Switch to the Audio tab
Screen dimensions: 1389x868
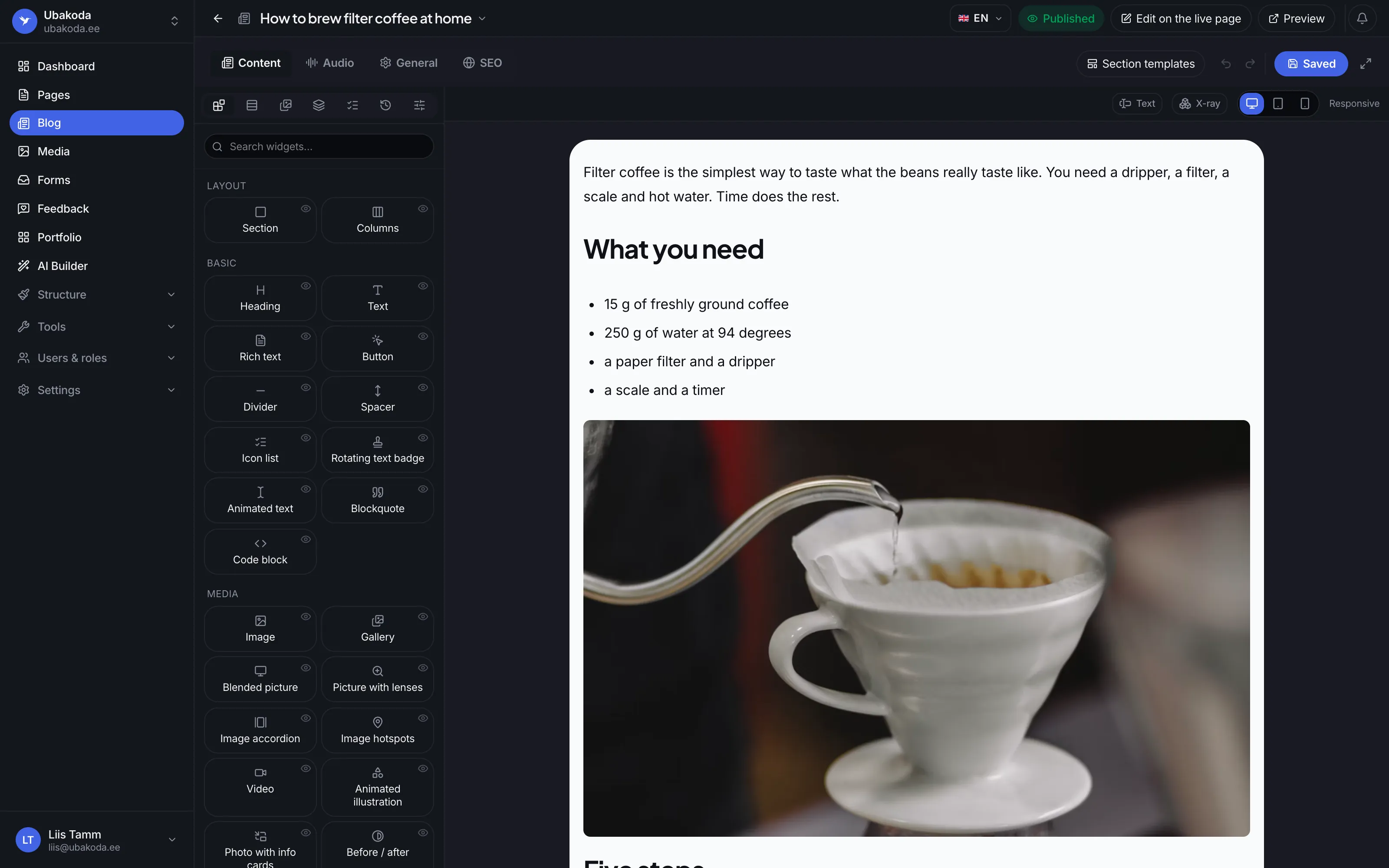click(x=330, y=63)
